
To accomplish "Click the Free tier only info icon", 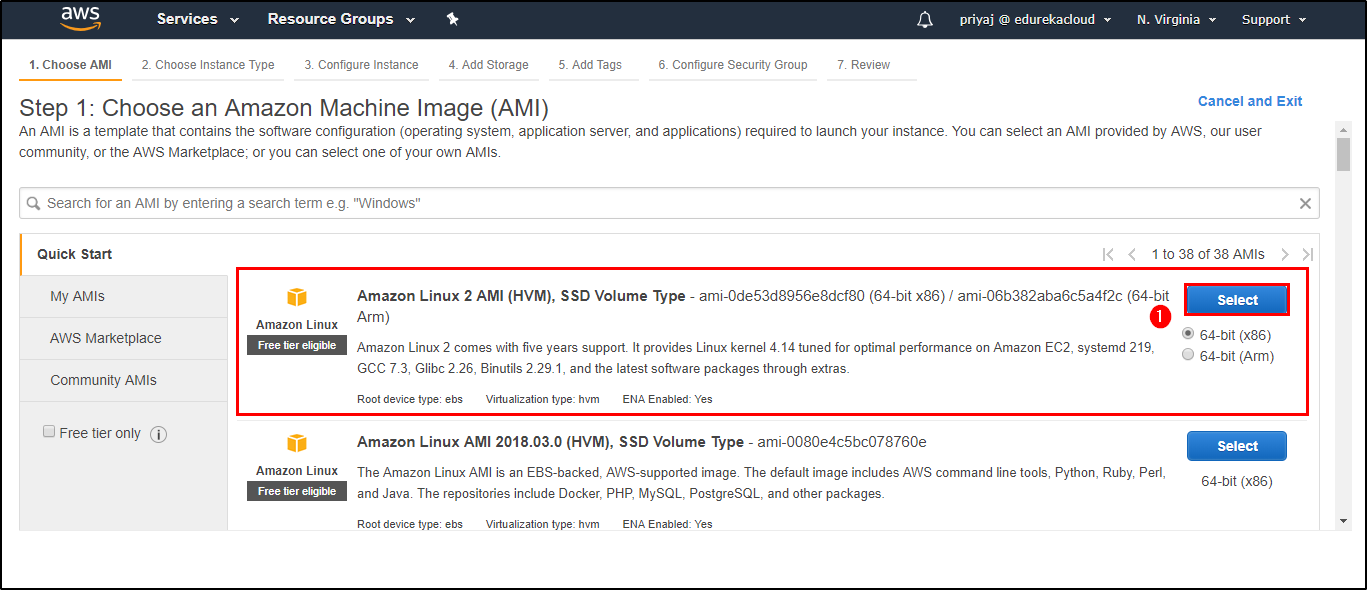I will coord(158,434).
